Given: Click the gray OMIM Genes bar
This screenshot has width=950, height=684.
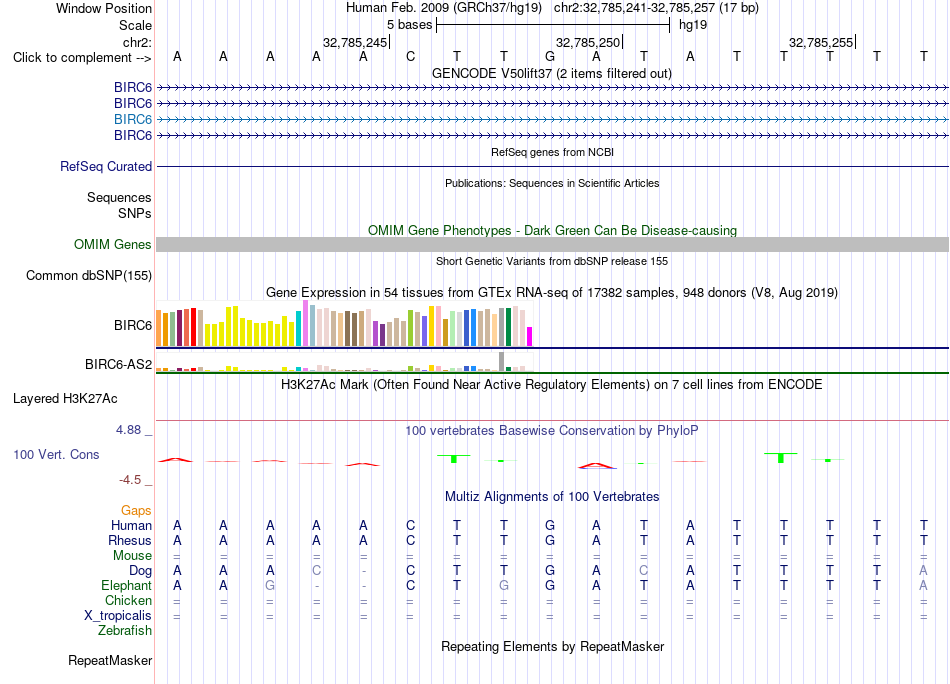Looking at the screenshot, I should tap(552, 244).
